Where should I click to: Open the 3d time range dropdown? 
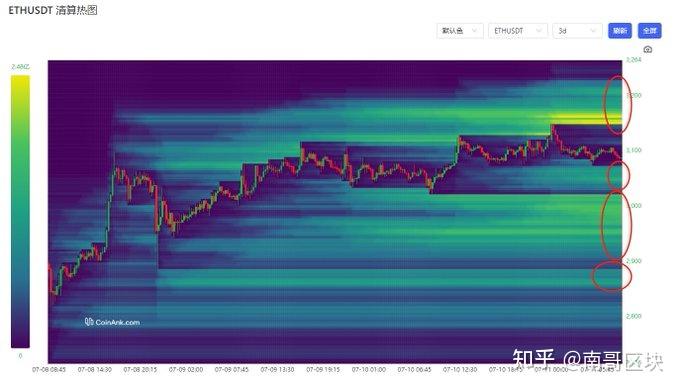click(x=577, y=31)
